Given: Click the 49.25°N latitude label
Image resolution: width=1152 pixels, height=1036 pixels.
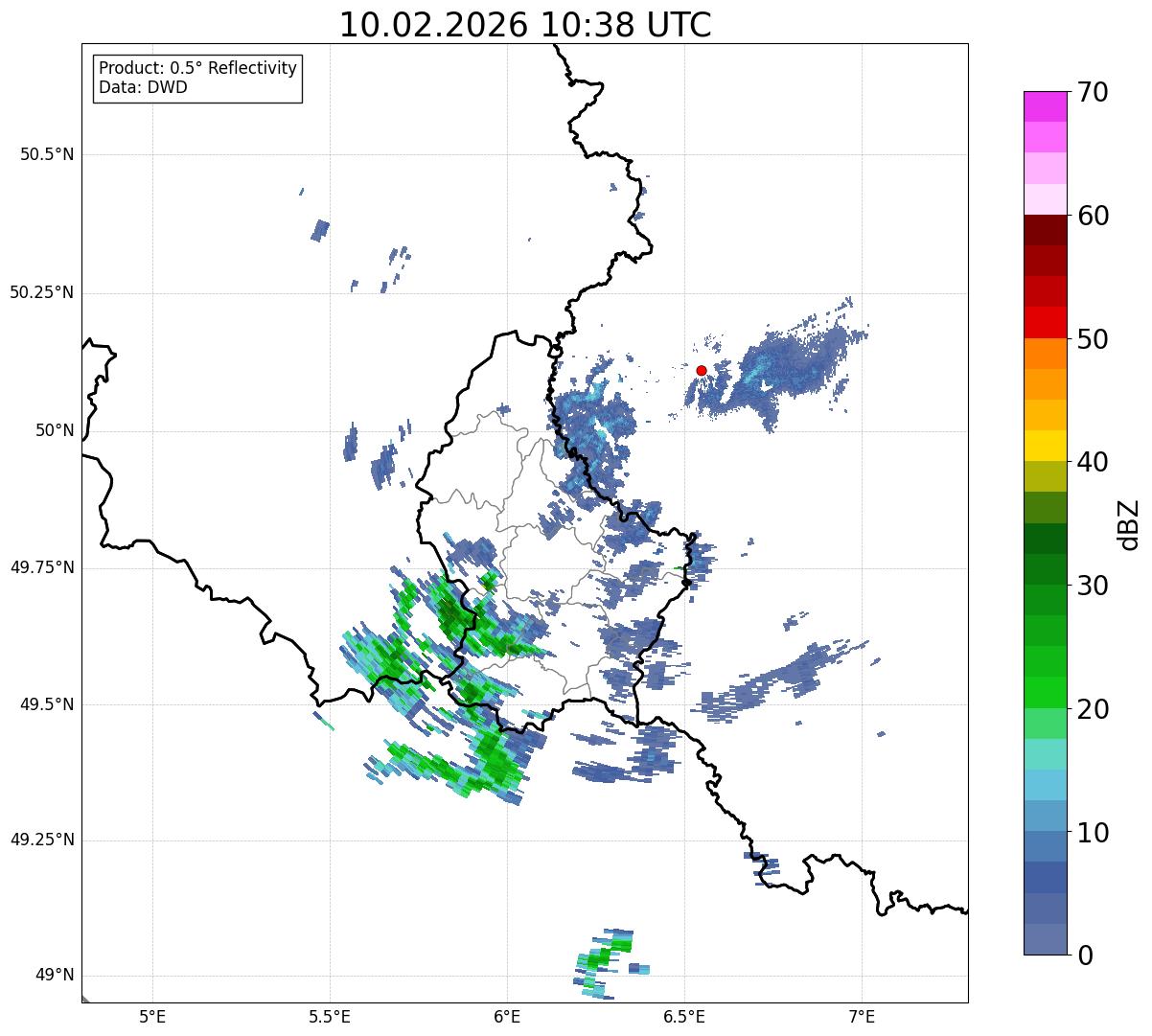Looking at the screenshot, I should (x=41, y=840).
